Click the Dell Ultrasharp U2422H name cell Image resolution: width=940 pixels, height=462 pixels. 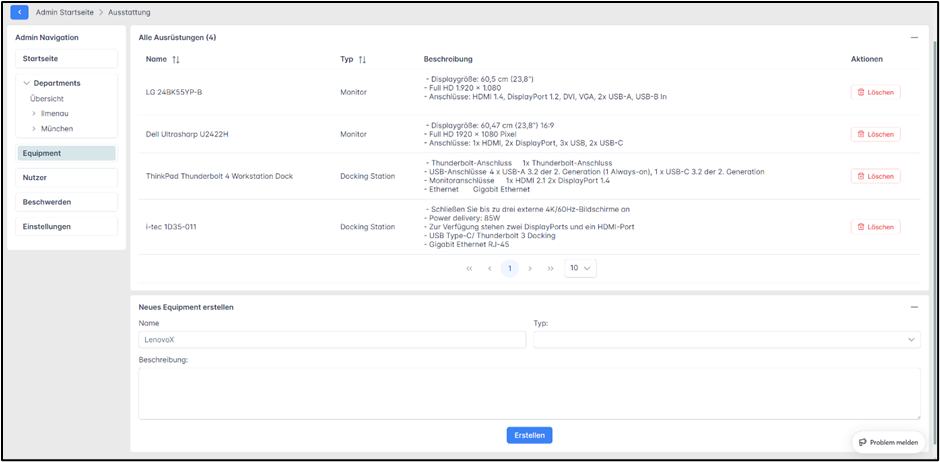click(x=187, y=134)
